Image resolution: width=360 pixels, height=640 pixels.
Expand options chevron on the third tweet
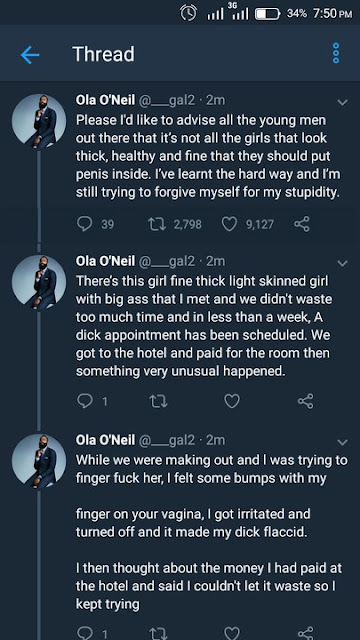(343, 442)
